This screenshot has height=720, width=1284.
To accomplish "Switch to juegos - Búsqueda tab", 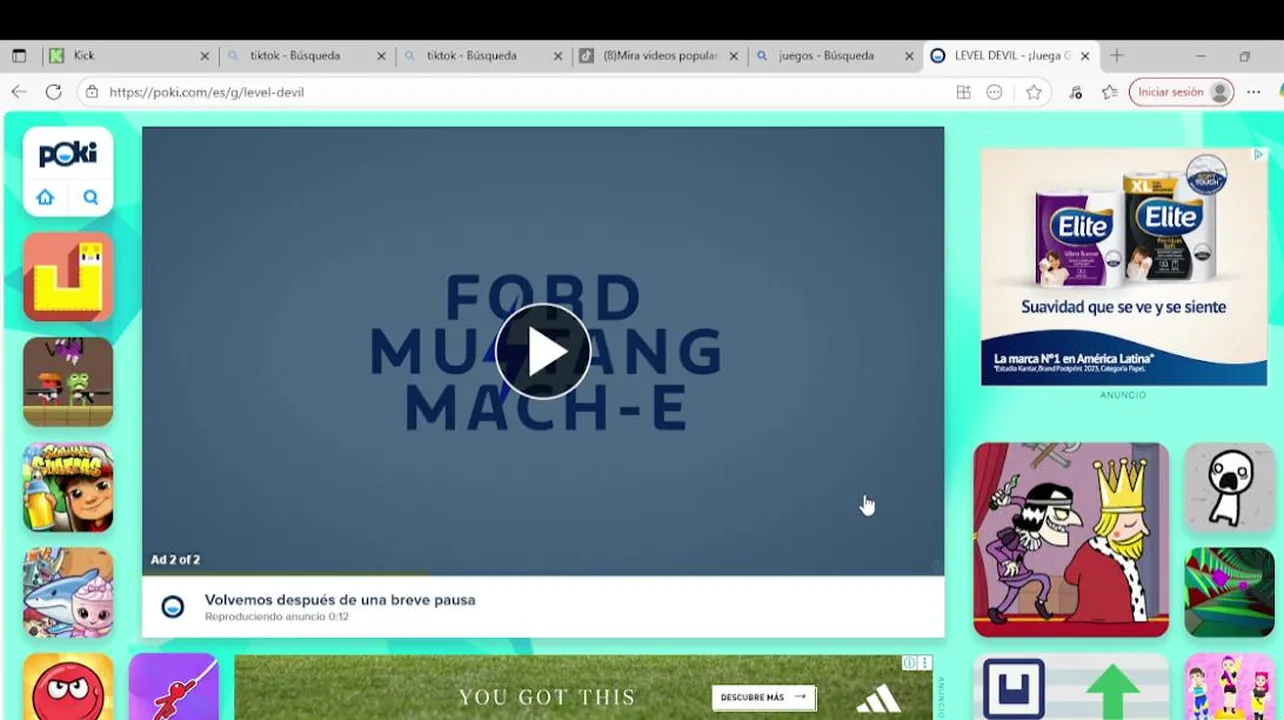I will pos(835,56).
